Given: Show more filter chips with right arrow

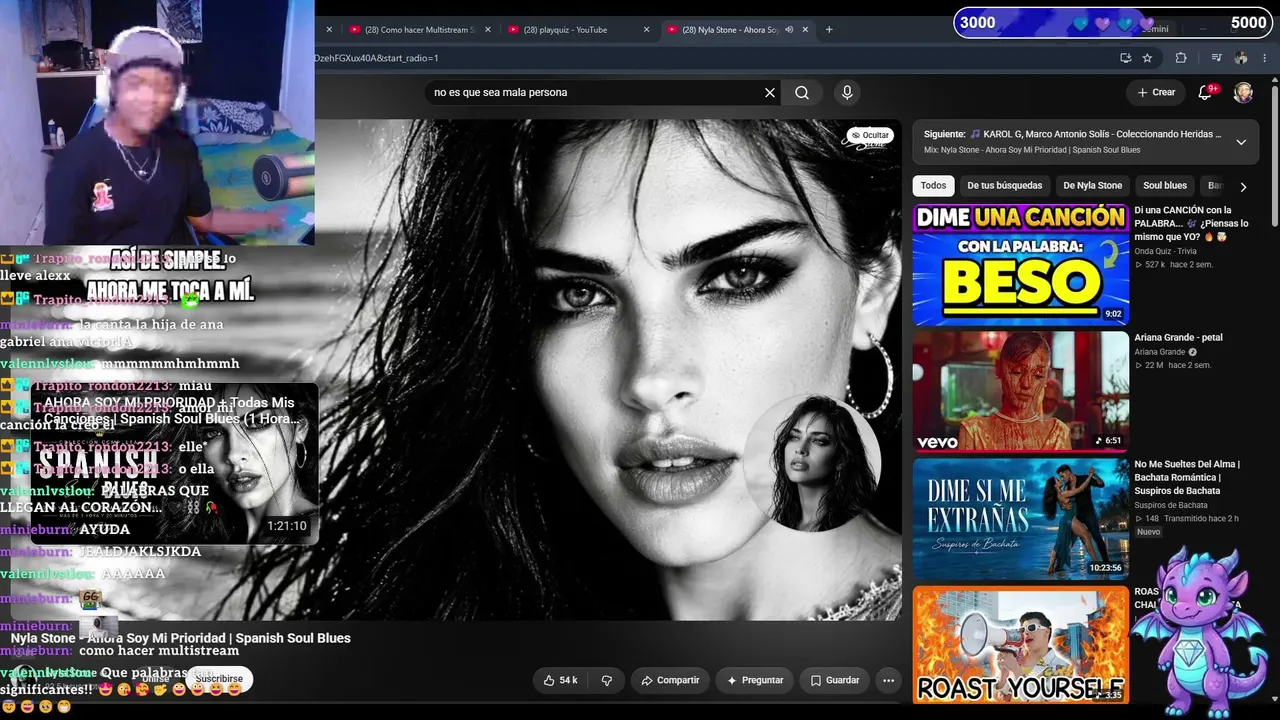Looking at the screenshot, I should [x=1243, y=186].
